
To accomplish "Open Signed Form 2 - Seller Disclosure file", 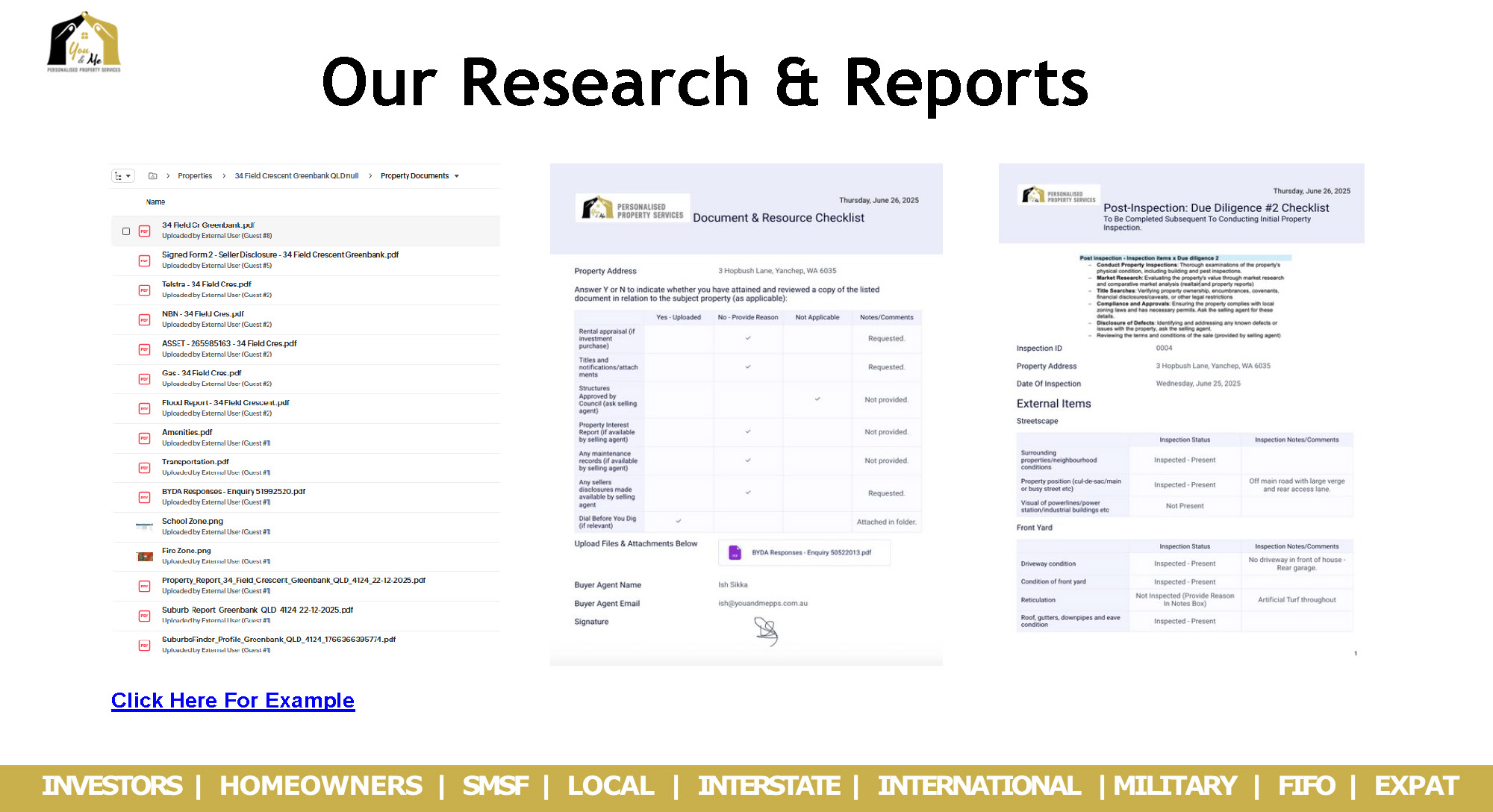I will 280,254.
